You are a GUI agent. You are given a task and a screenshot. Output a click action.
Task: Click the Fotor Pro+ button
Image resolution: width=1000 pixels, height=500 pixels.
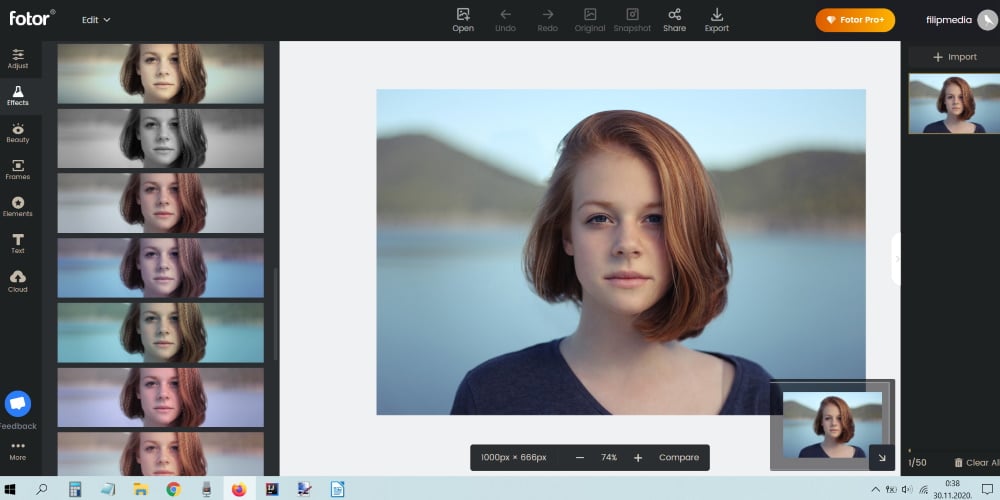tap(854, 20)
